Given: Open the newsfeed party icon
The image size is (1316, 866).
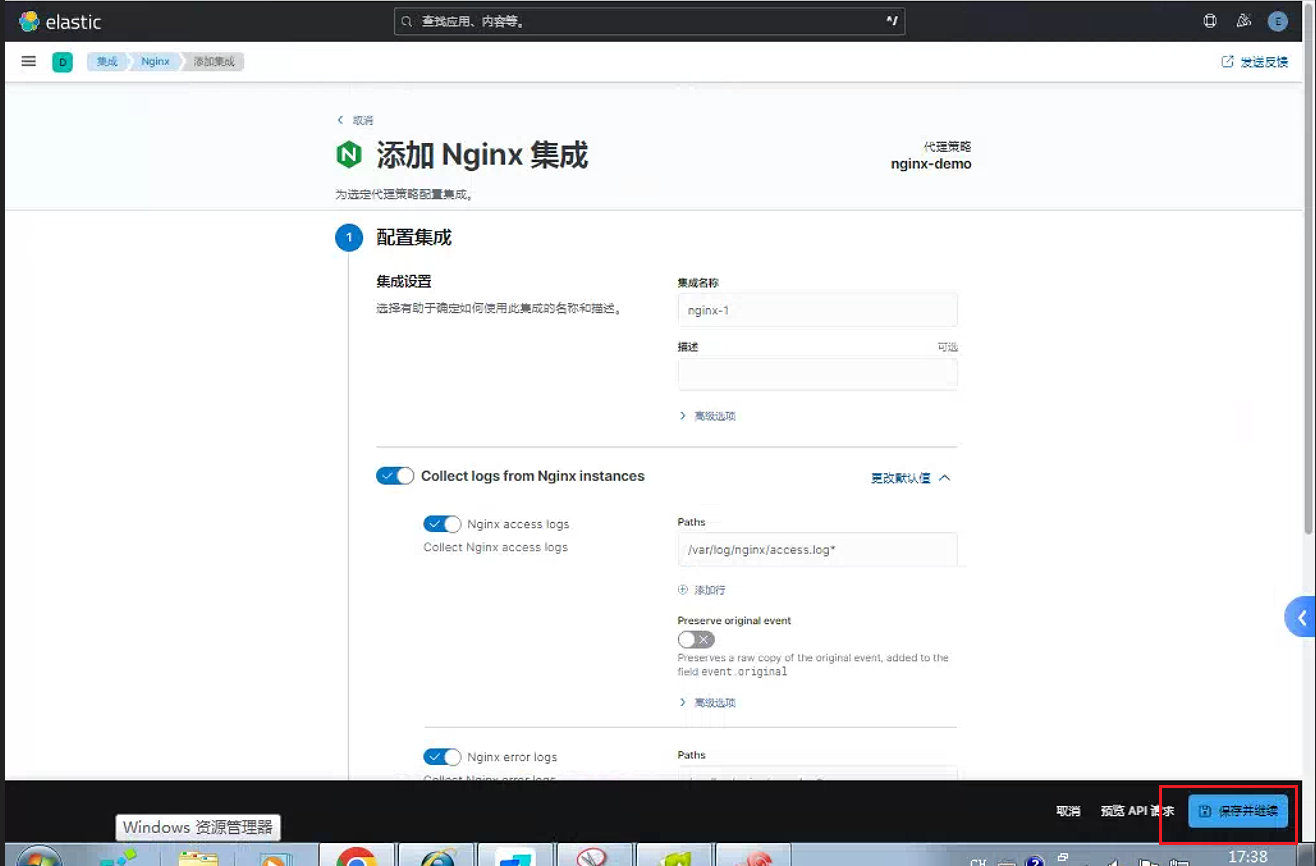Looking at the screenshot, I should [1244, 21].
